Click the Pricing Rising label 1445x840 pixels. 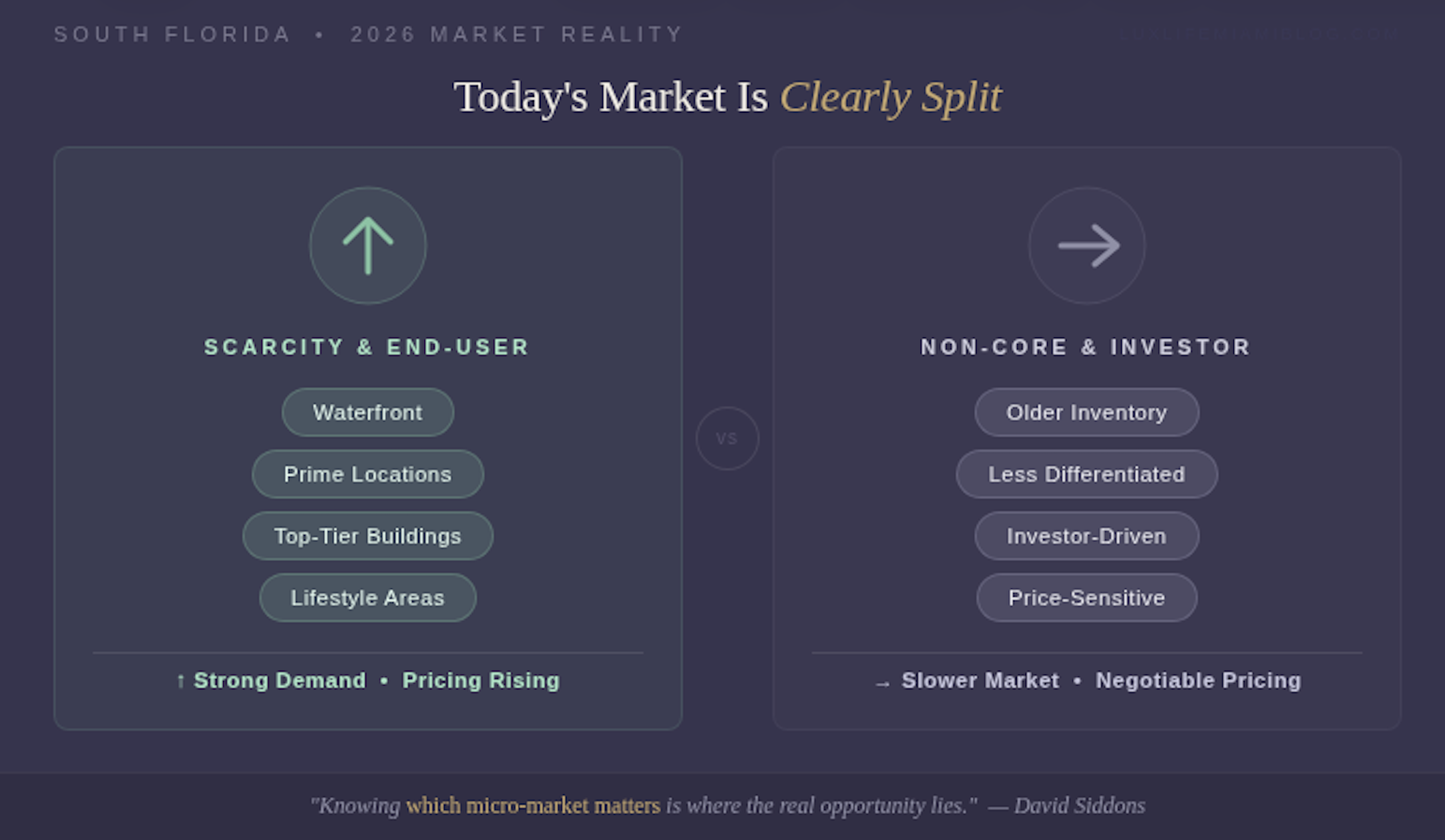coord(481,680)
